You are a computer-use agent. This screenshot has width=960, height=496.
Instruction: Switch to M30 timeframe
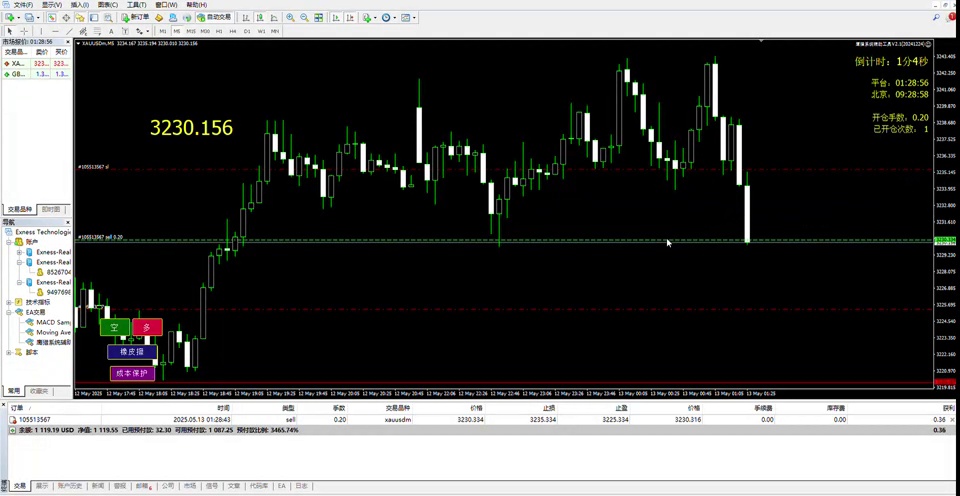click(205, 31)
